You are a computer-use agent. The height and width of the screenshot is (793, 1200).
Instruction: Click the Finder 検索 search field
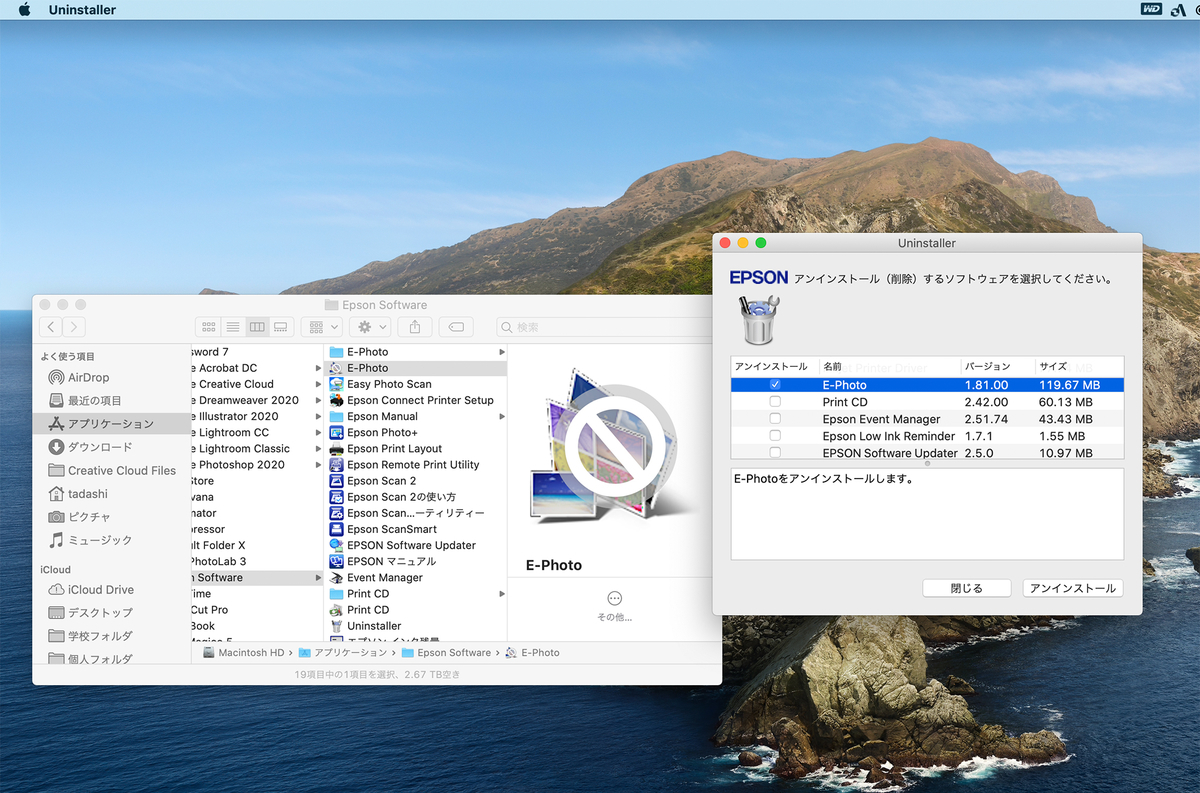[603, 327]
